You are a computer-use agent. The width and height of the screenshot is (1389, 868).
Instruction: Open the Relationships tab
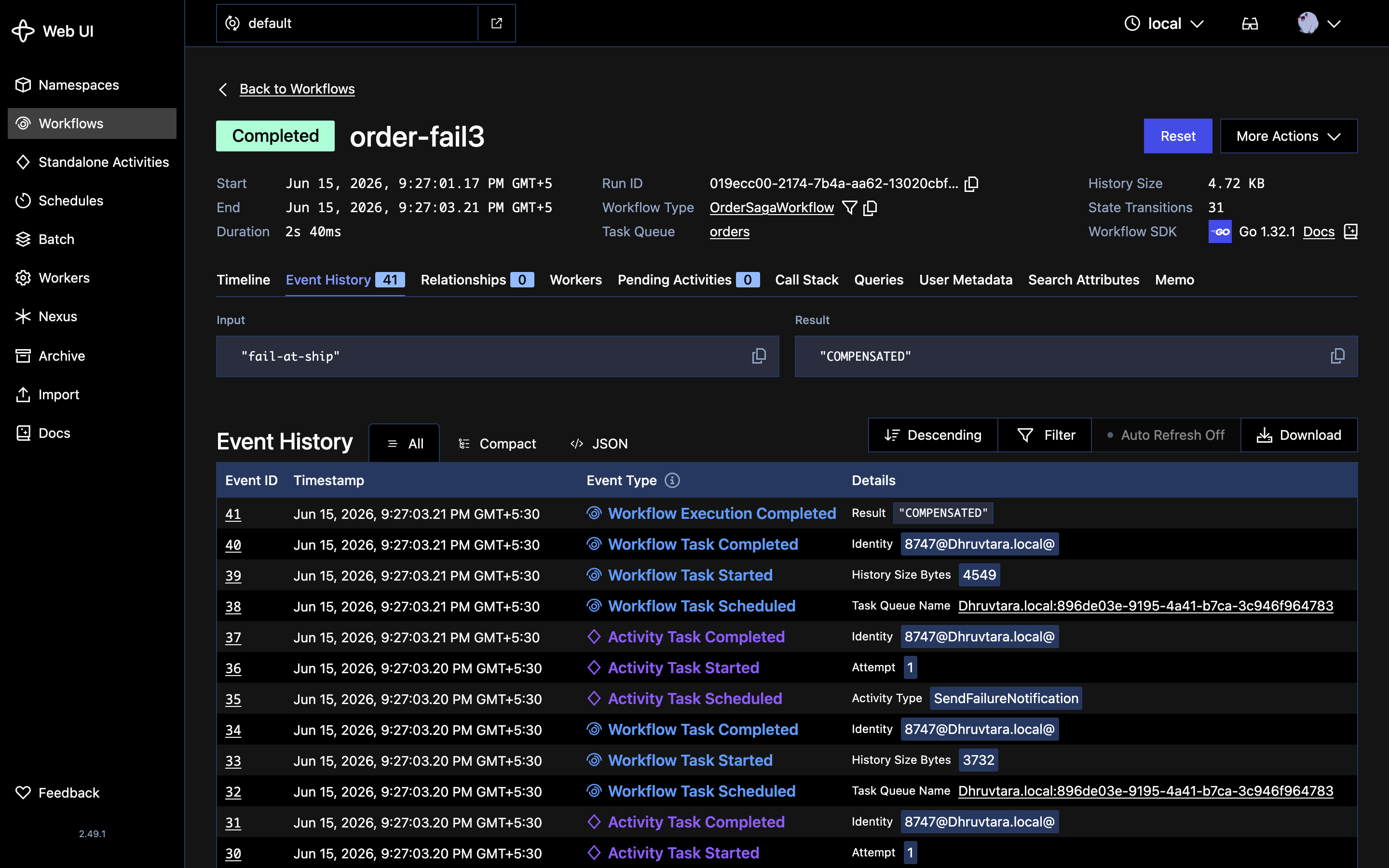[477, 280]
